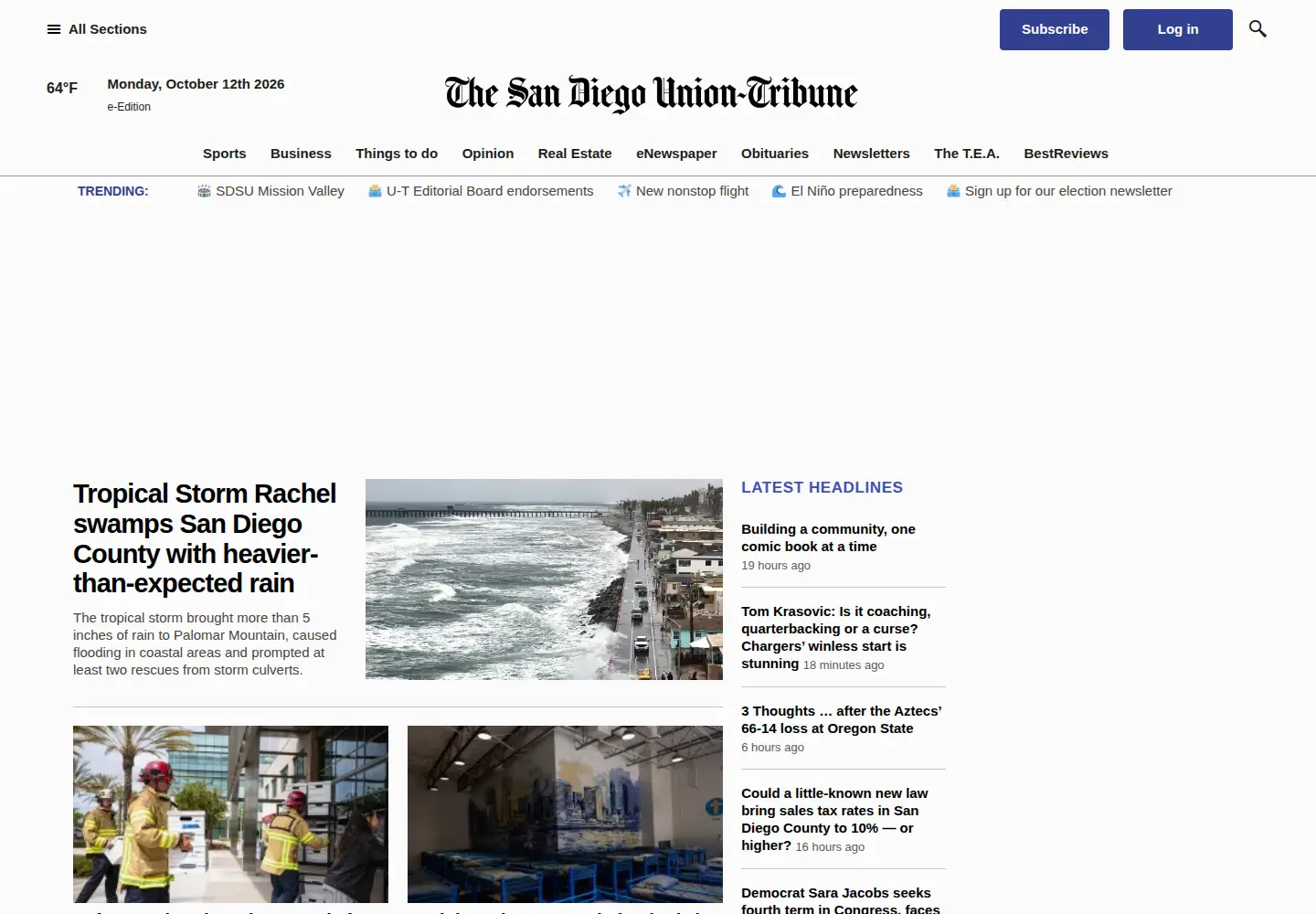Open Tropical Storm Rachel headline article

[x=205, y=538]
